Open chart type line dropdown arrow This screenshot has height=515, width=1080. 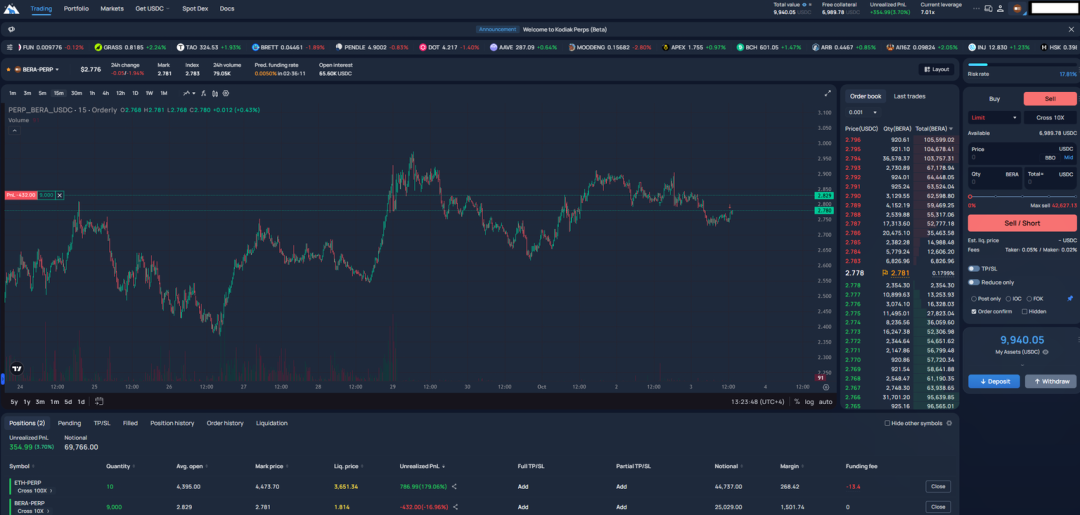(194, 93)
